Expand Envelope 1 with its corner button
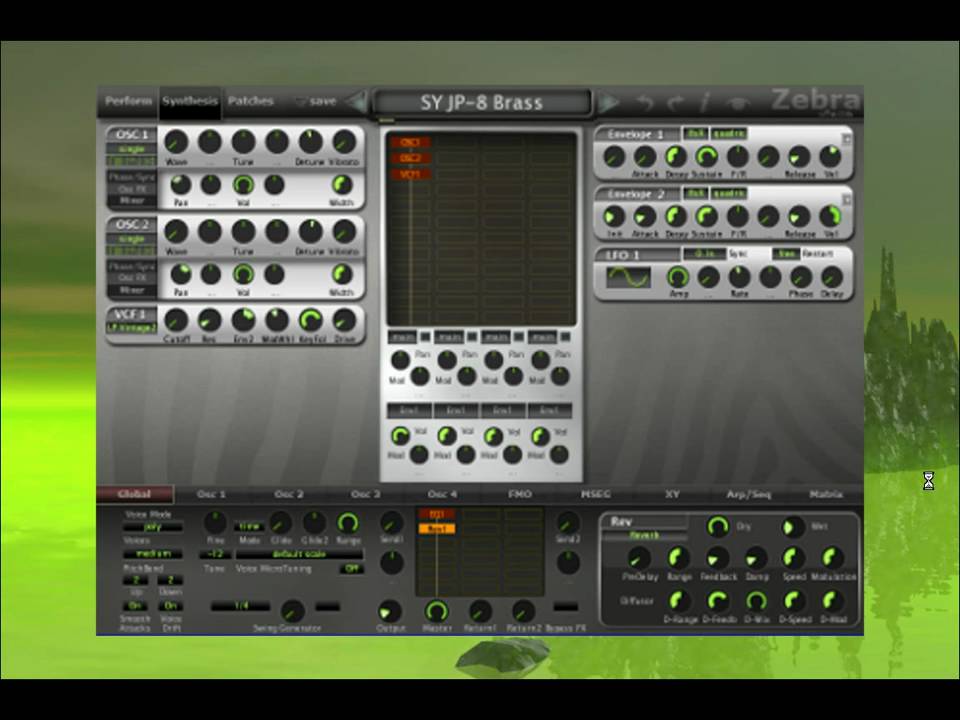This screenshot has width=960, height=720. coord(847,139)
